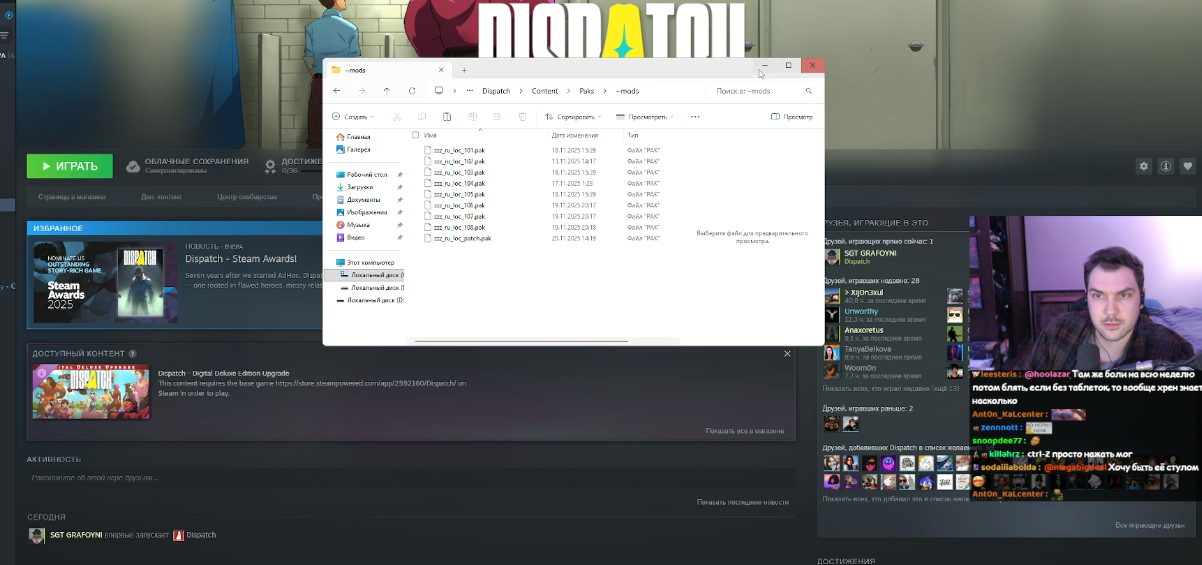Sort files by Дата изменения column
Screen dimensions: 1202x565
coord(575,135)
